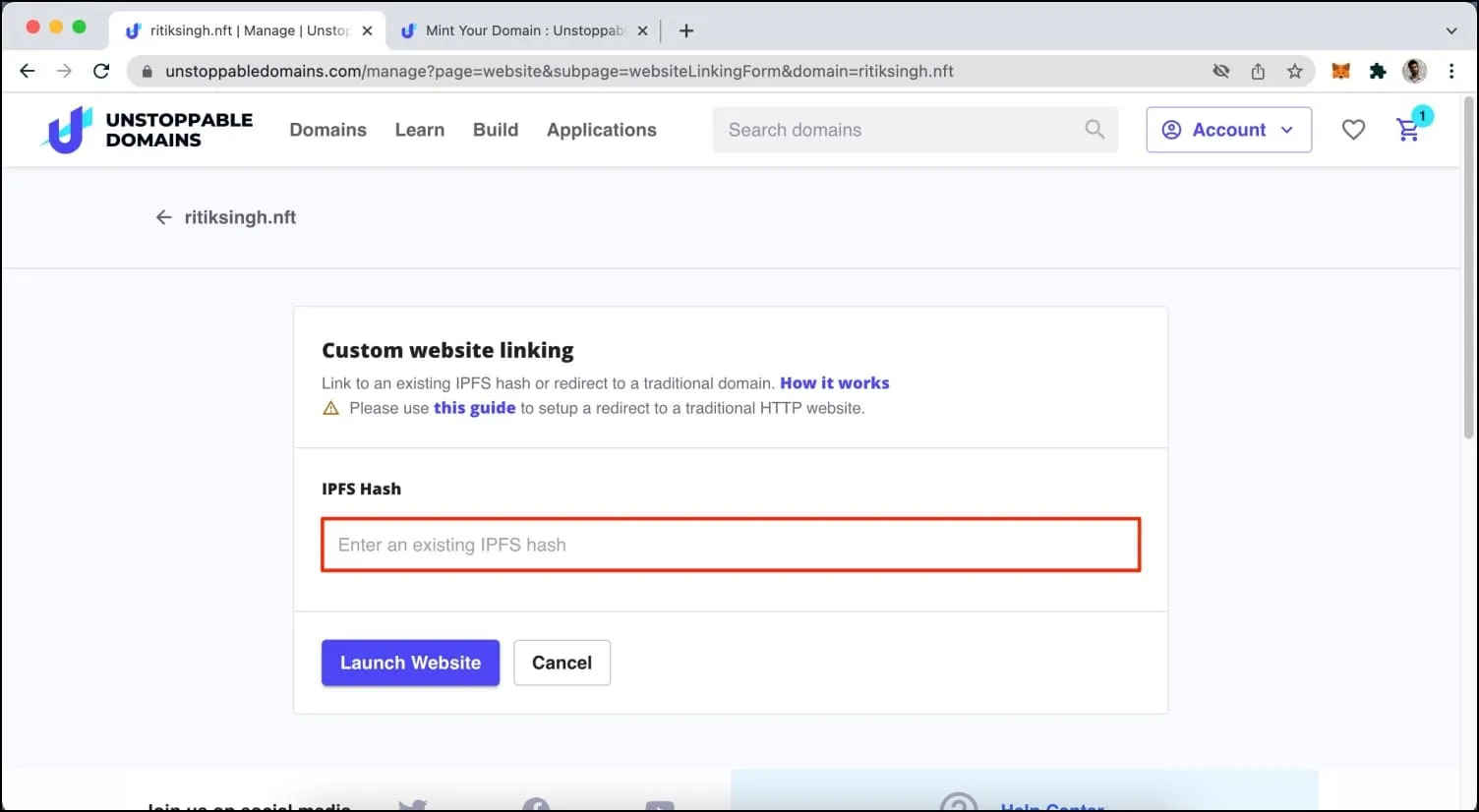The height and width of the screenshot is (812, 1479).
Task: Select the ritiksingh.nft Manage tab
Action: click(x=248, y=30)
